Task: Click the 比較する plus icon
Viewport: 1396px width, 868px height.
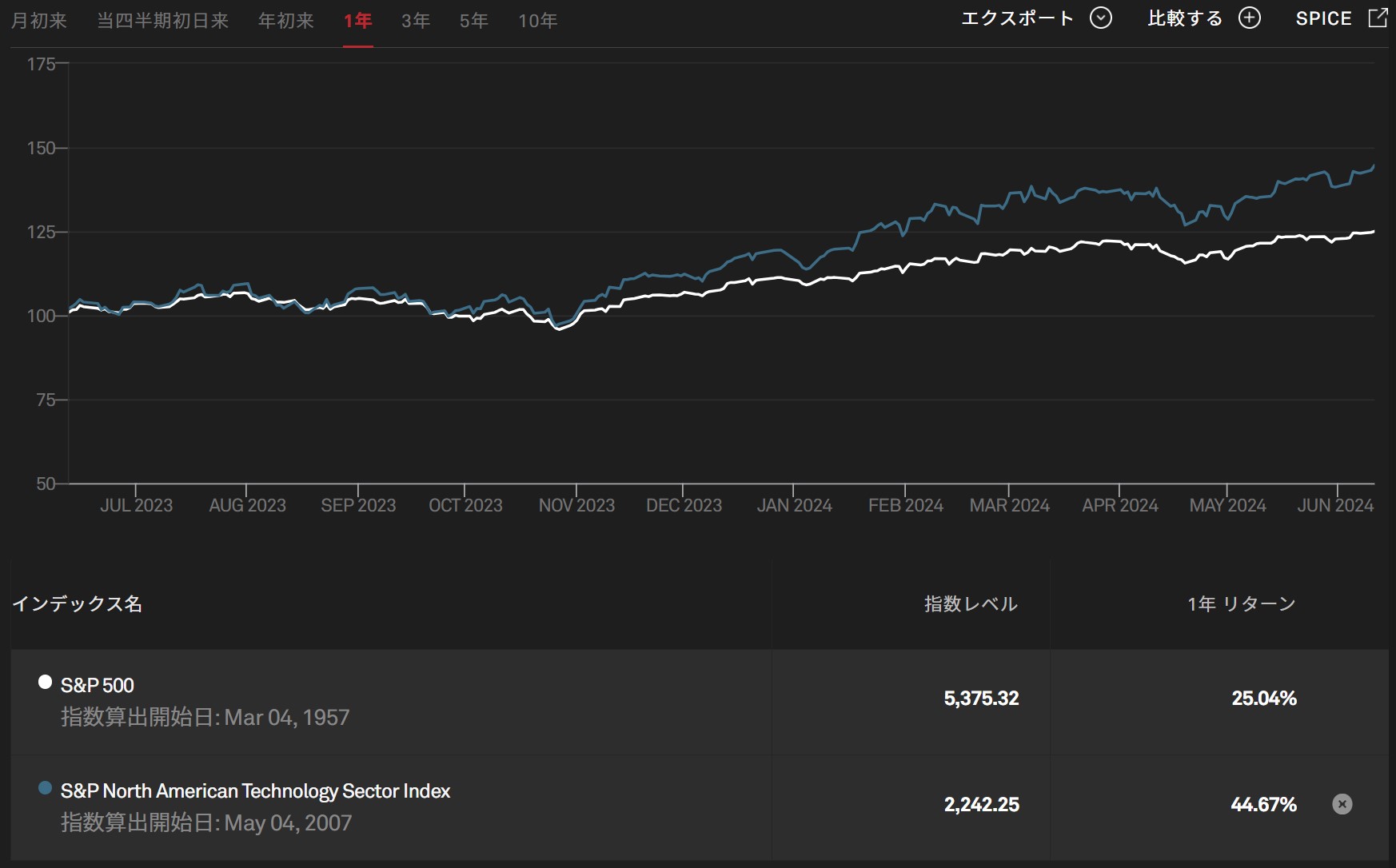Action: point(1250,18)
